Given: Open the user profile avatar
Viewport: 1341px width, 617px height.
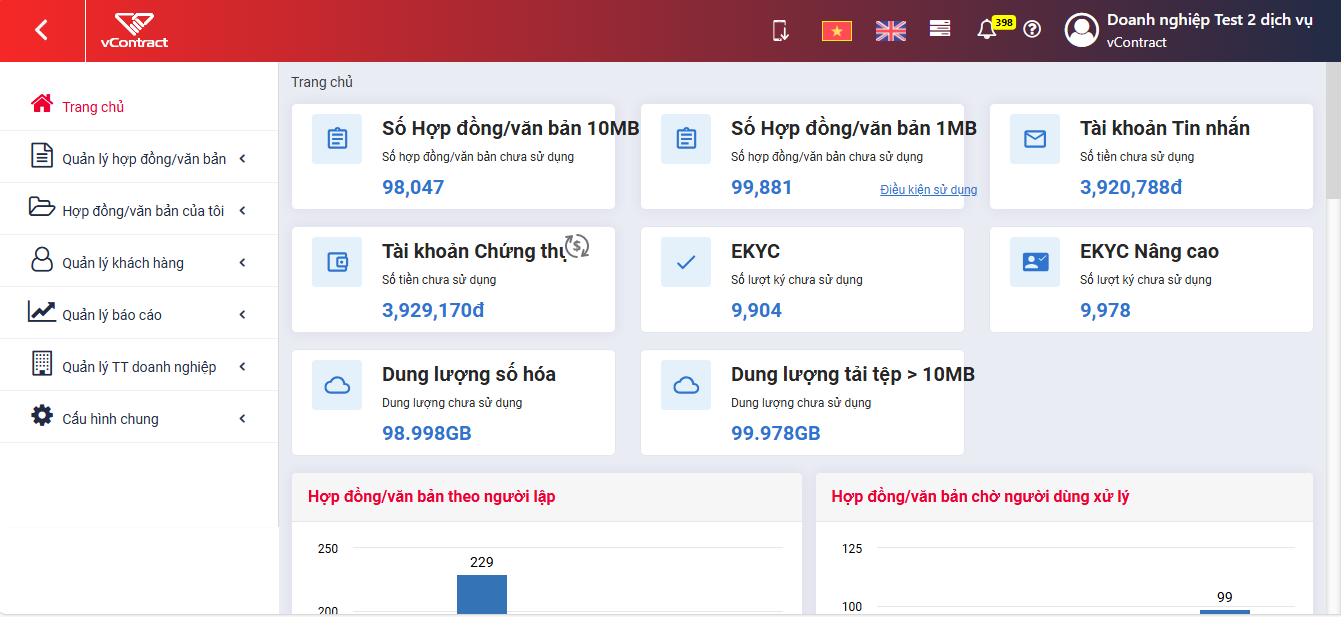Looking at the screenshot, I should pyautogui.click(x=1082, y=30).
